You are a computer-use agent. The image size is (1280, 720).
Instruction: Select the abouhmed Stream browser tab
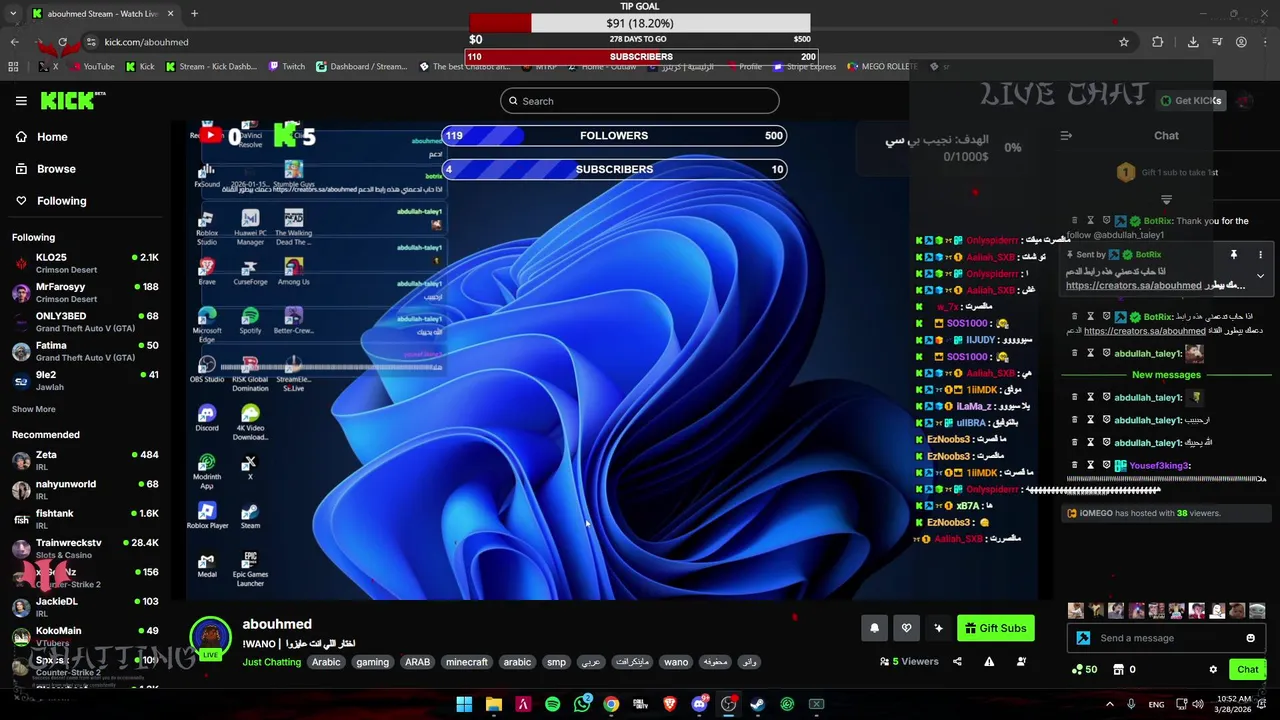pyautogui.click(x=102, y=14)
